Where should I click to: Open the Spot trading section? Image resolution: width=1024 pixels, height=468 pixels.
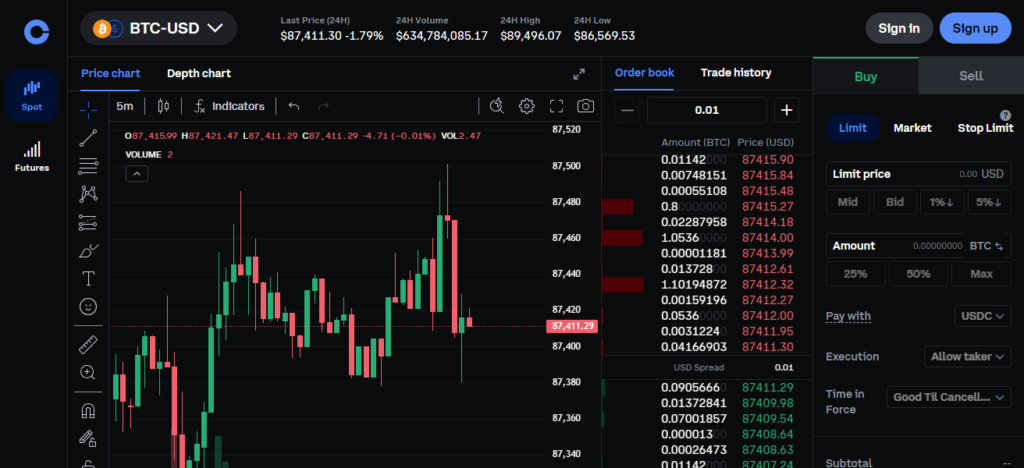[32, 96]
